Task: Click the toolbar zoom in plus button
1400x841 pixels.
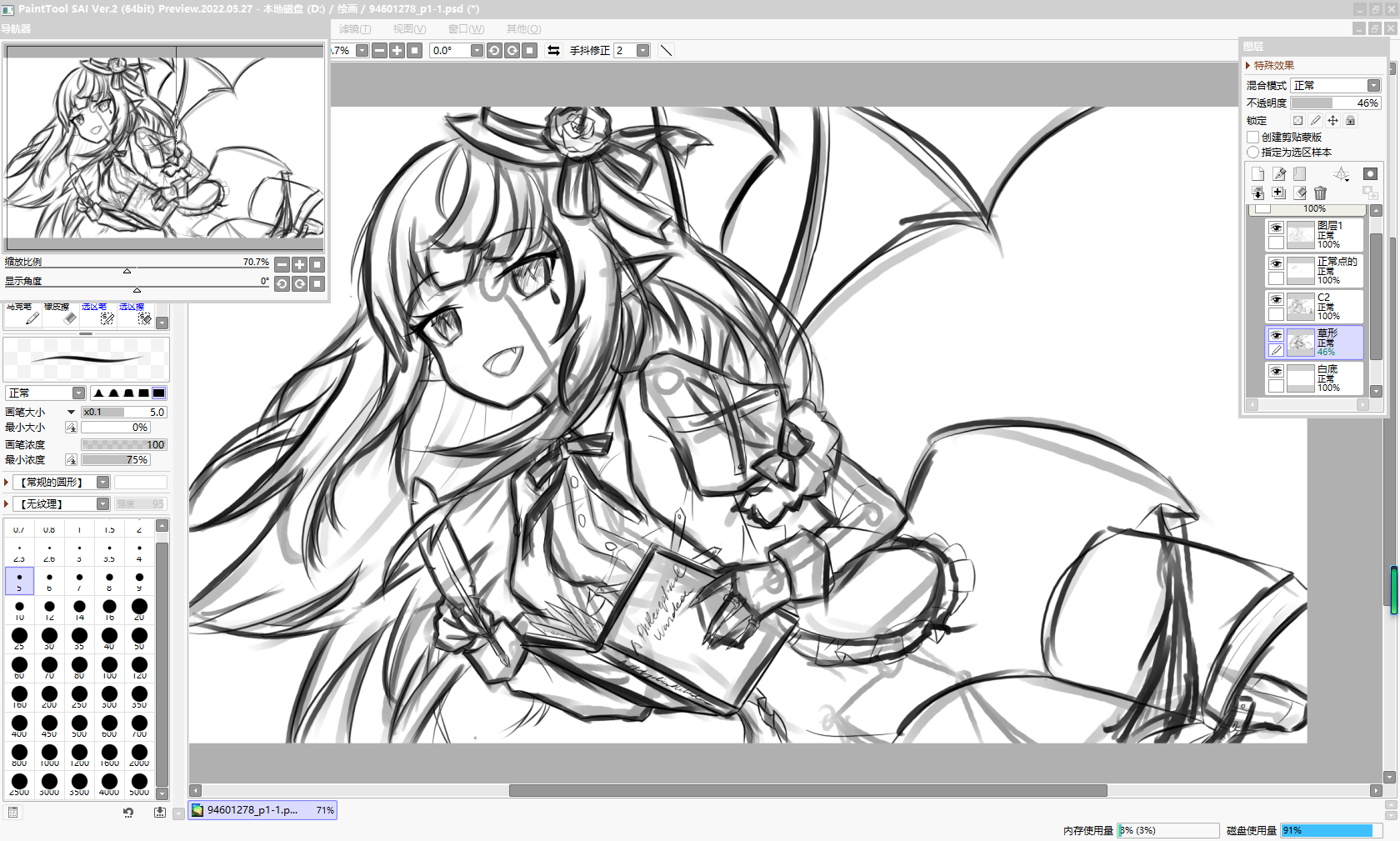Action: 397,51
